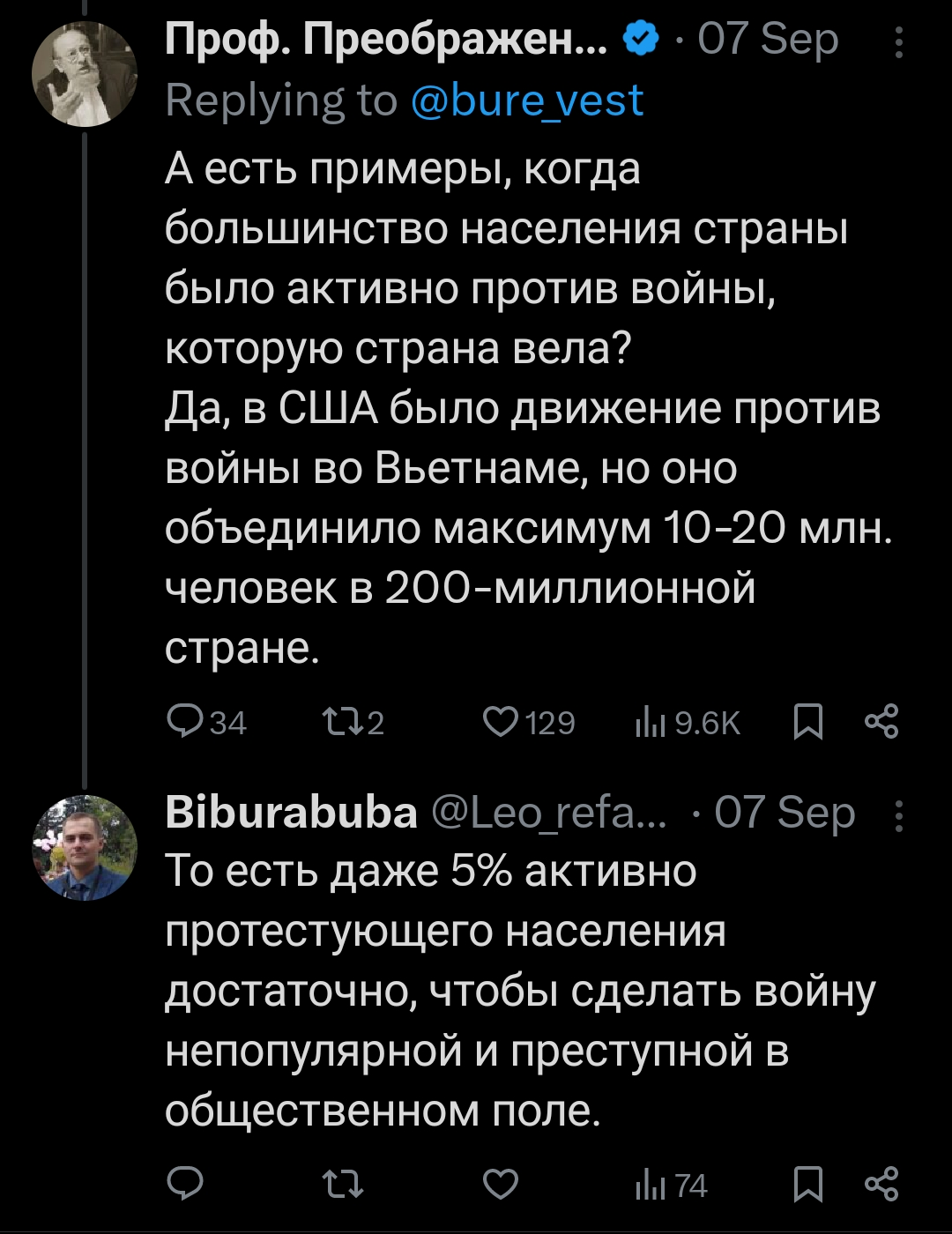The image size is (952, 1234).
Task: Open the 07 Sep timestamp on Biburabuba's reply
Action: (785, 813)
